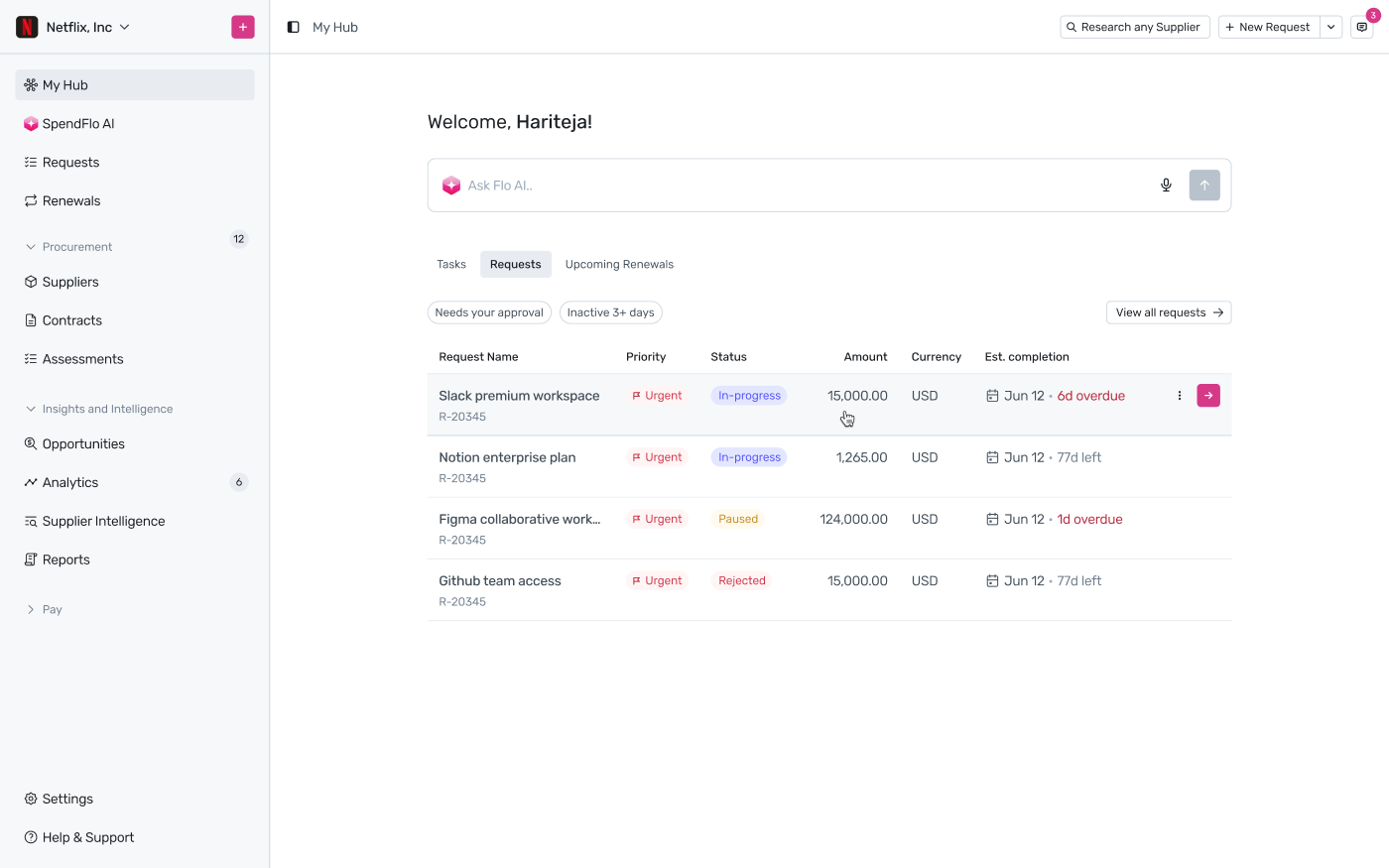Click the Est. completion column header

pos(1027,357)
